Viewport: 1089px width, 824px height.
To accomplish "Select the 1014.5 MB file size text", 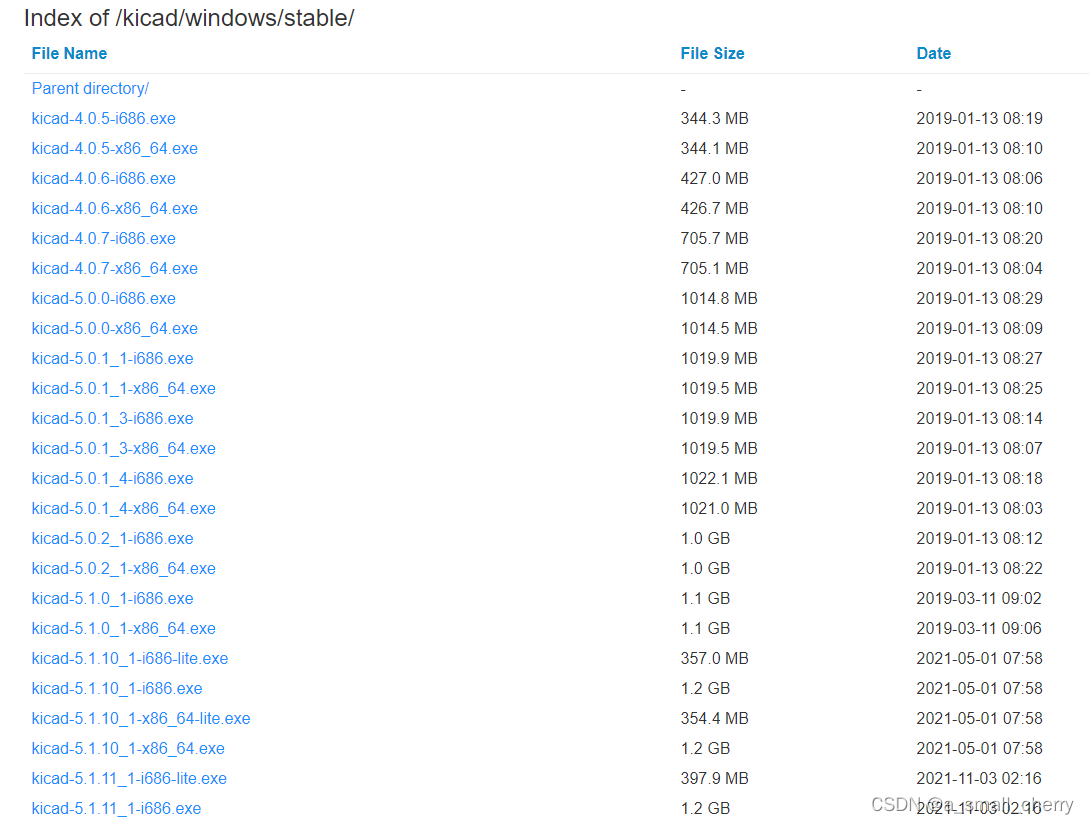I will tap(719, 329).
